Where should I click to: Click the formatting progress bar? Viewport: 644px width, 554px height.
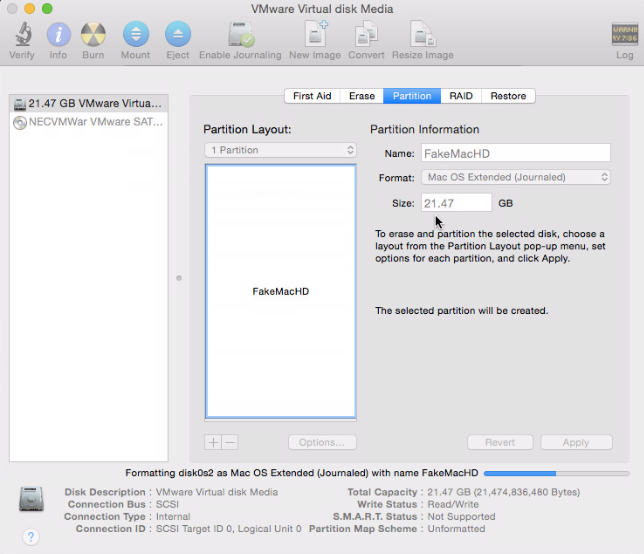pyautogui.click(x=557, y=473)
